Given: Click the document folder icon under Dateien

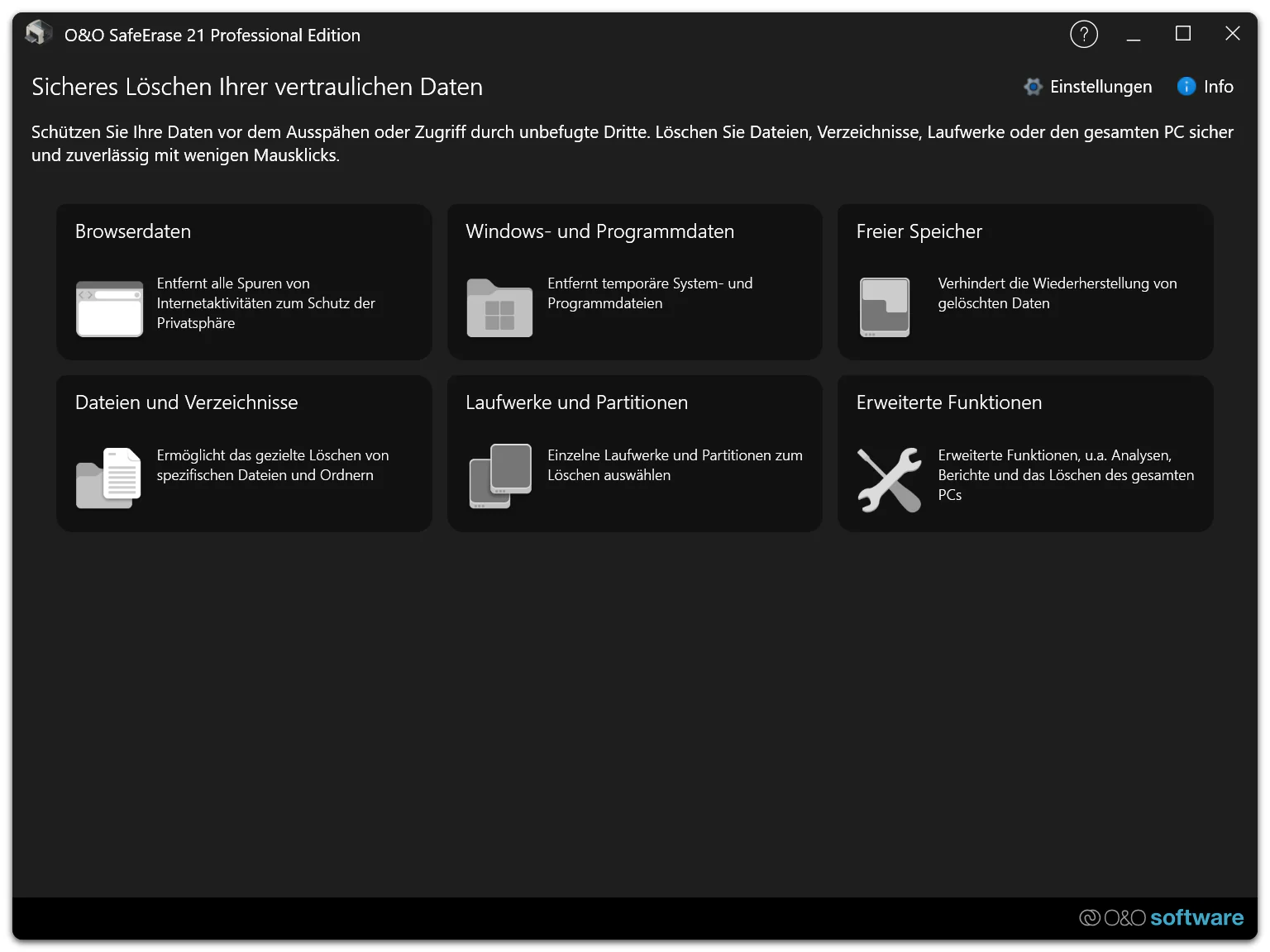Looking at the screenshot, I should (x=108, y=478).
